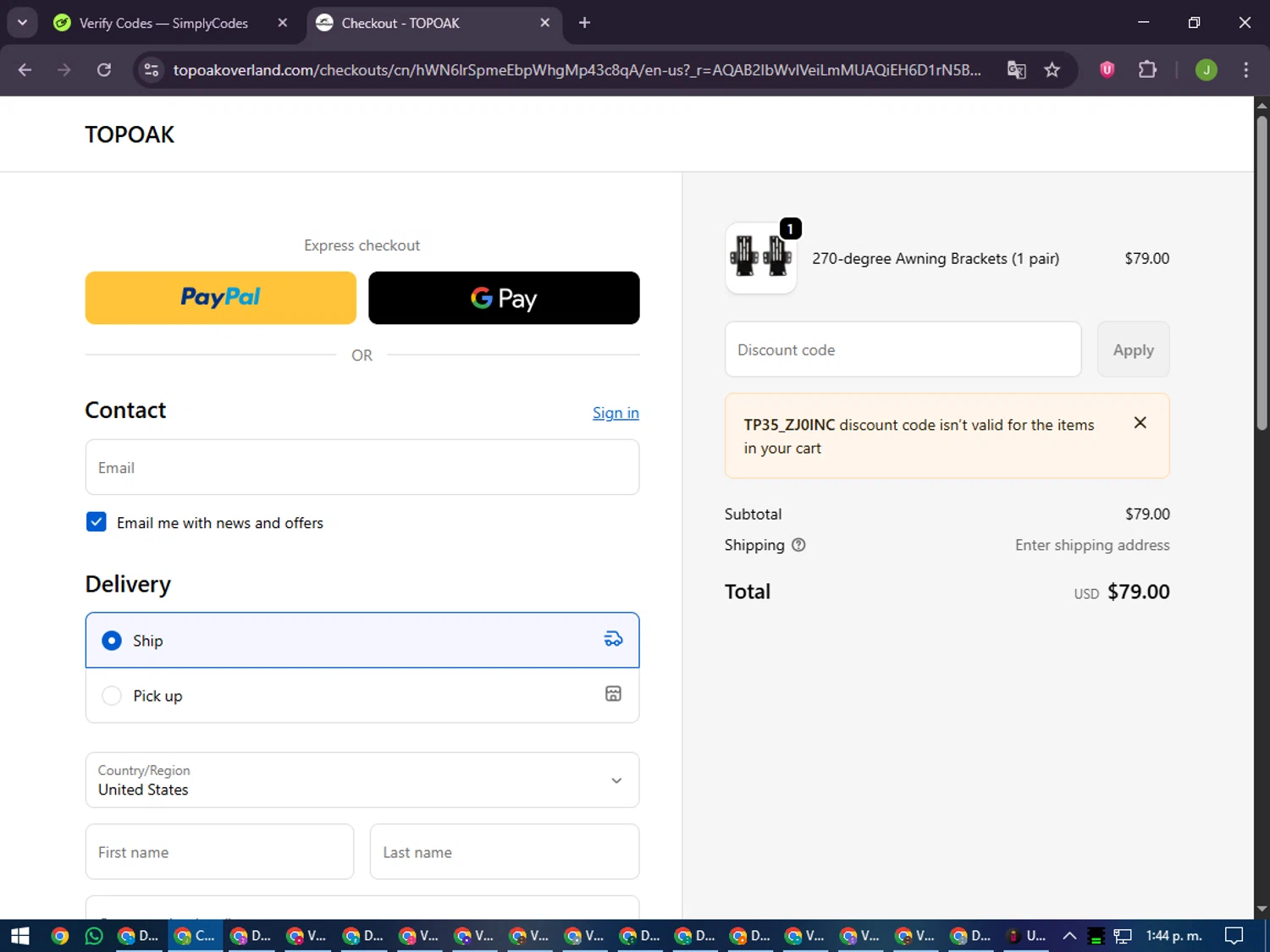Click the Discount code input box
The image size is (1270, 952).
[x=903, y=349]
